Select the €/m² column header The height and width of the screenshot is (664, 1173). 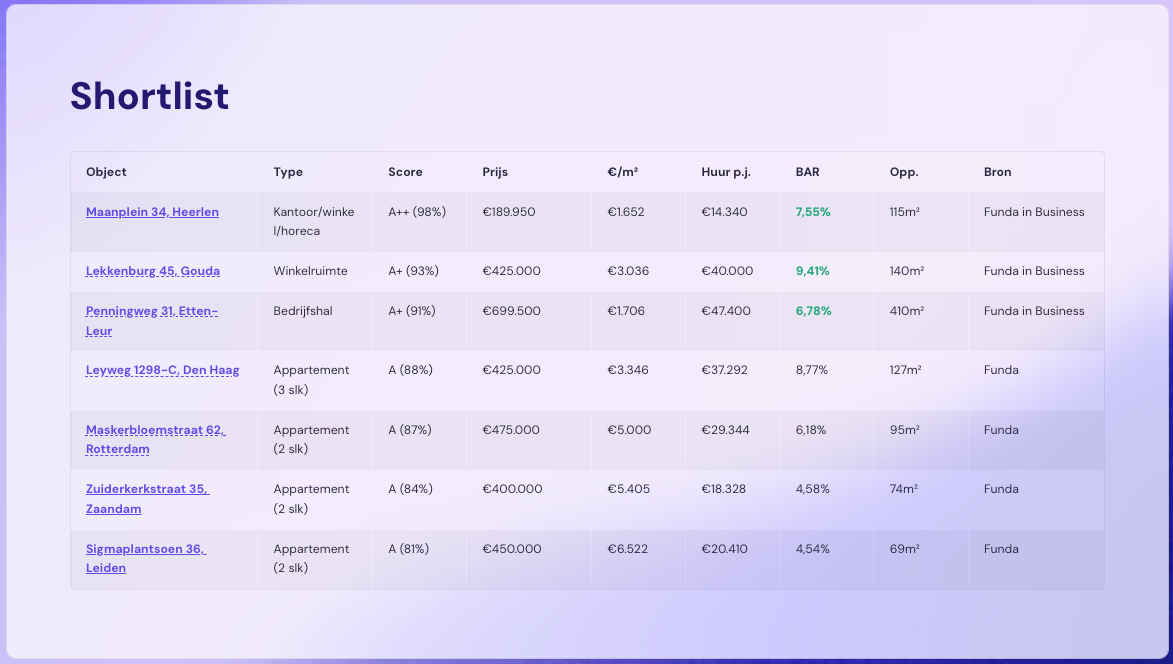click(x=622, y=172)
